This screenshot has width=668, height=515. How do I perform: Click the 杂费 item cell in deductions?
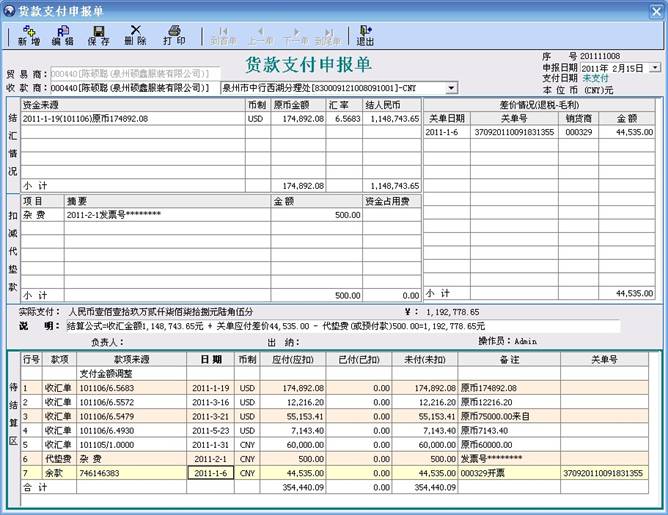[43, 215]
